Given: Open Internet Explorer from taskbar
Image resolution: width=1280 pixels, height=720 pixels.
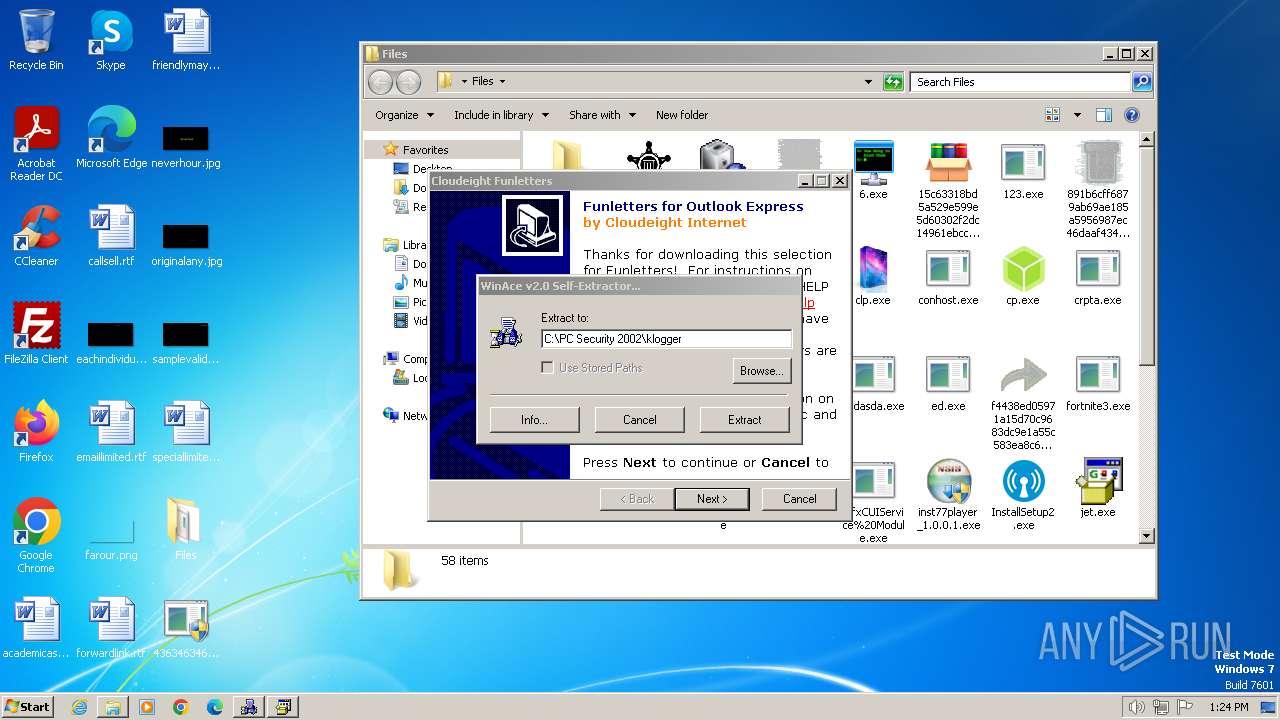Looking at the screenshot, I should pos(79,707).
